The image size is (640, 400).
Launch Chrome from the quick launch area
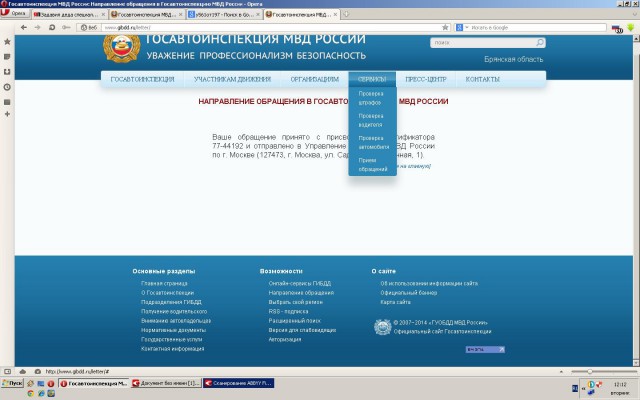click(31, 393)
